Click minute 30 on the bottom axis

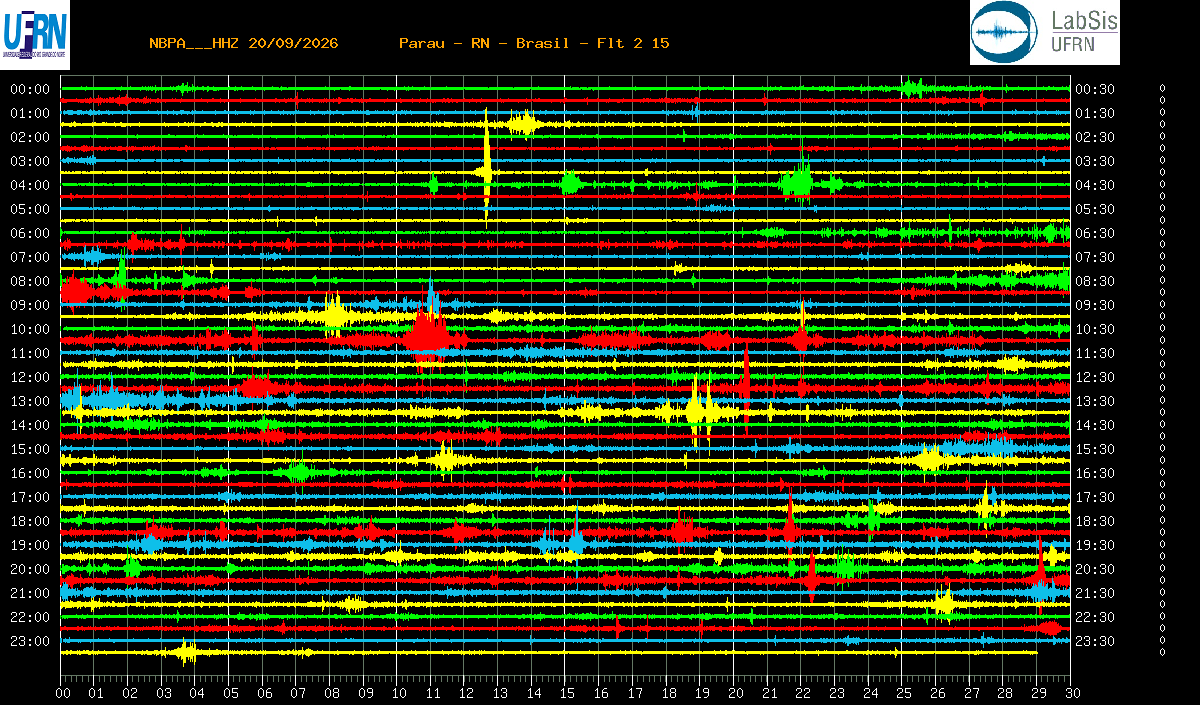pyautogui.click(x=1071, y=693)
